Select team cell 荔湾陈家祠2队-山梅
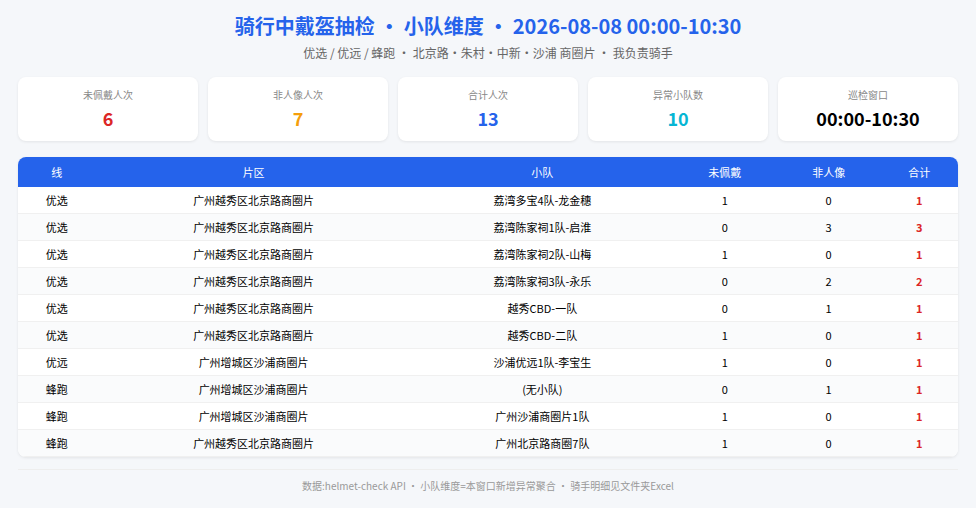This screenshot has width=976, height=508. click(x=542, y=255)
